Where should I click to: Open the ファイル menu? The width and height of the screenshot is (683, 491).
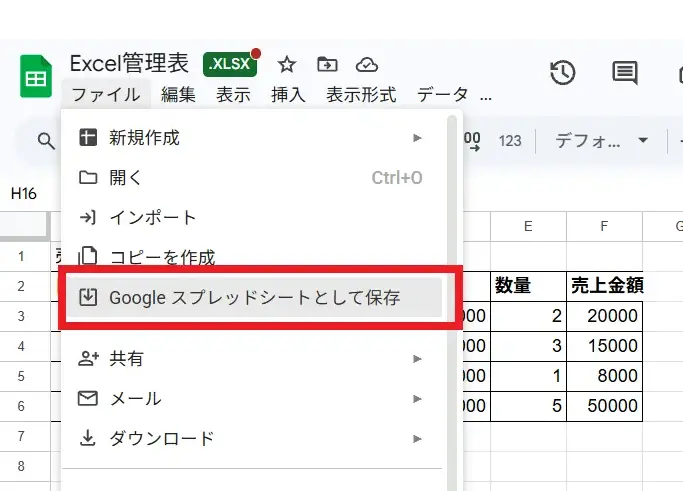click(x=106, y=95)
